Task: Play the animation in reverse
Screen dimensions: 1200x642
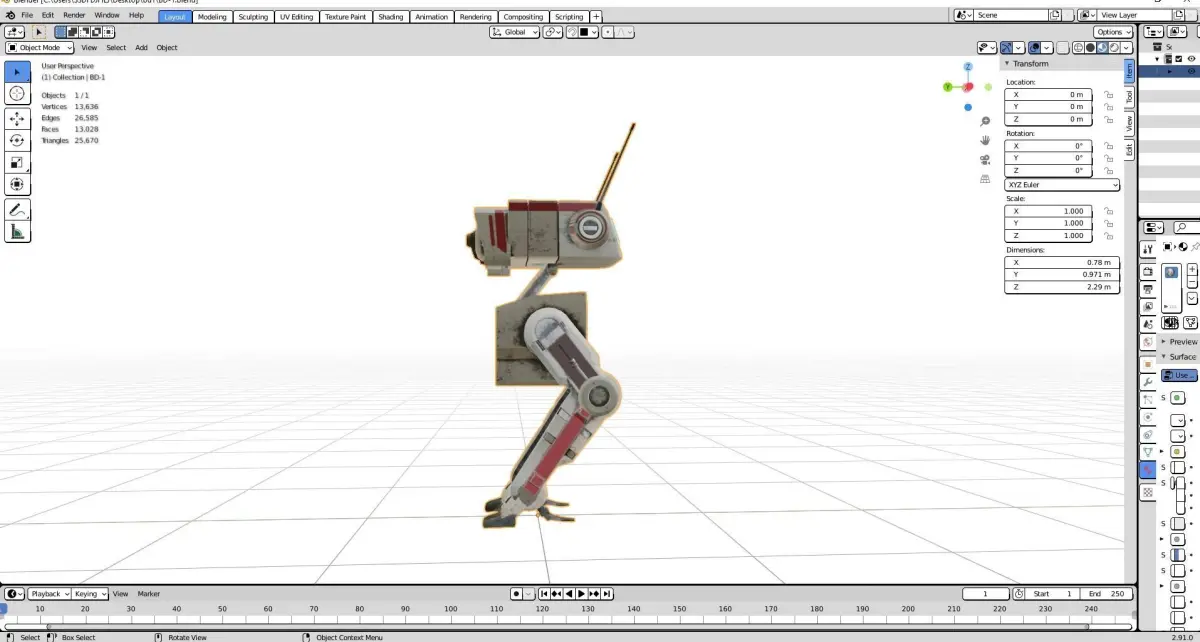Action: (570, 594)
